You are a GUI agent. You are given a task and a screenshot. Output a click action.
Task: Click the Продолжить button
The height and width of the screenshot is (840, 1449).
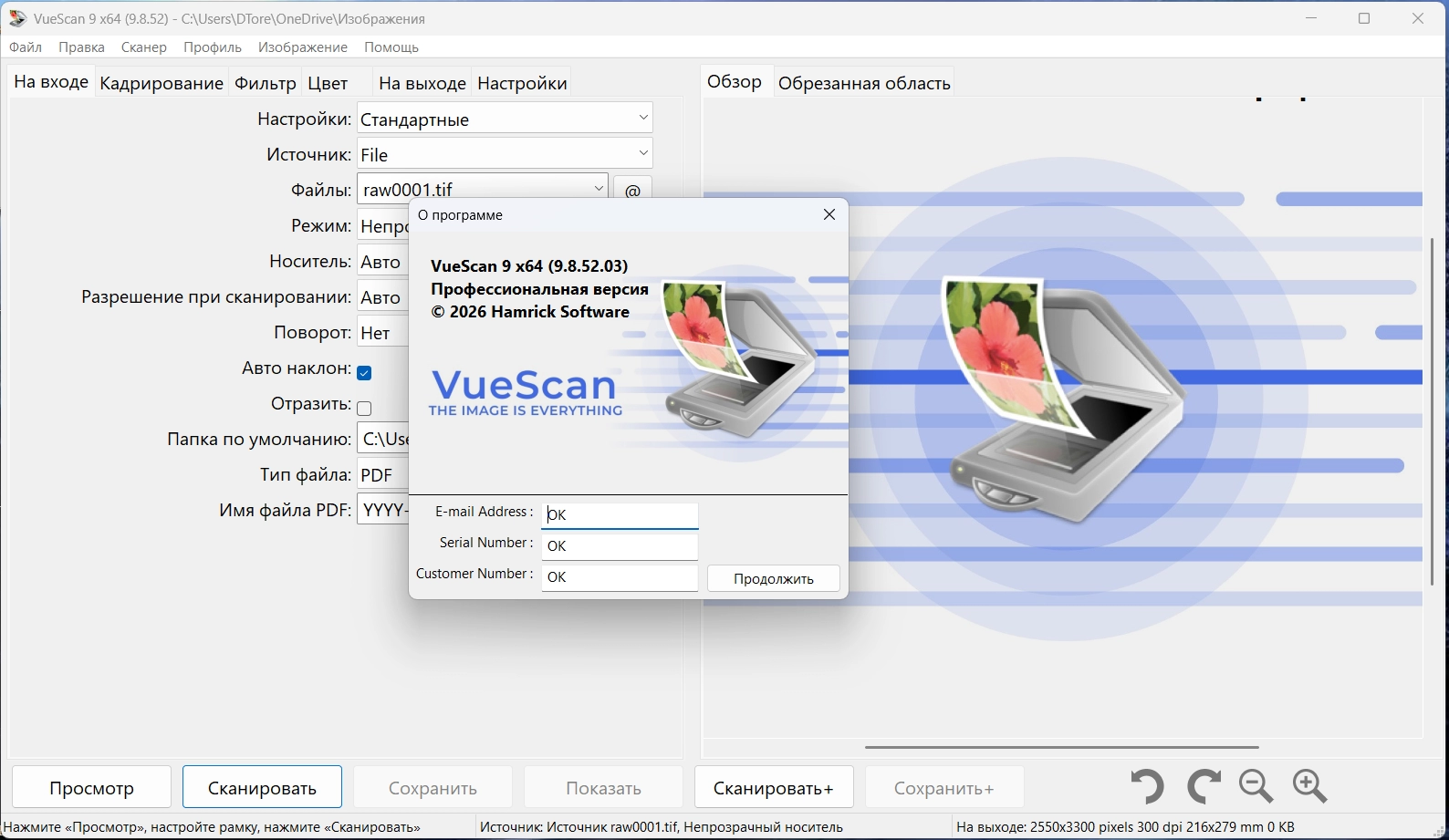click(774, 579)
